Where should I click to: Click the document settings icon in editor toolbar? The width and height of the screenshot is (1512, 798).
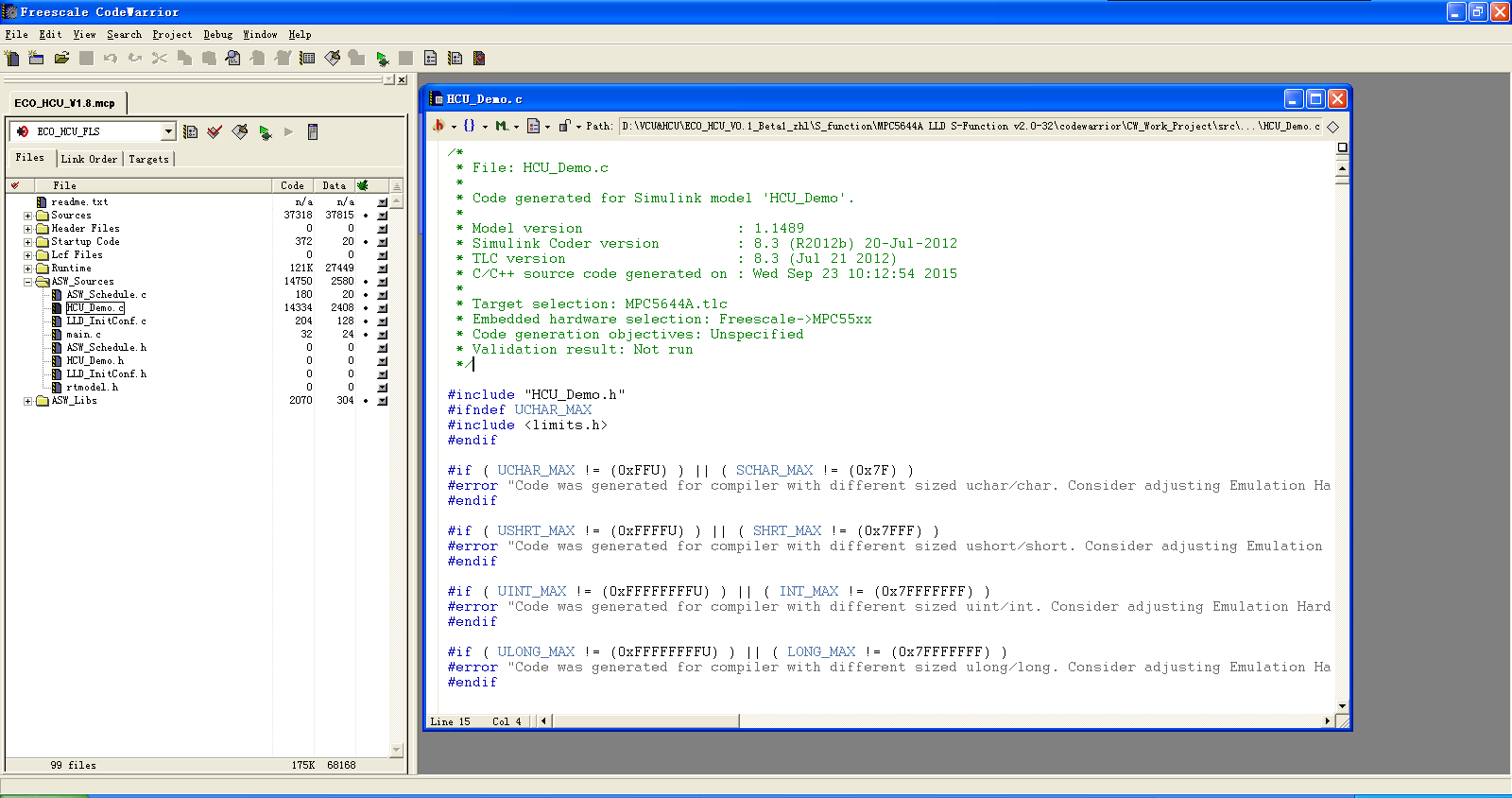pos(533,126)
